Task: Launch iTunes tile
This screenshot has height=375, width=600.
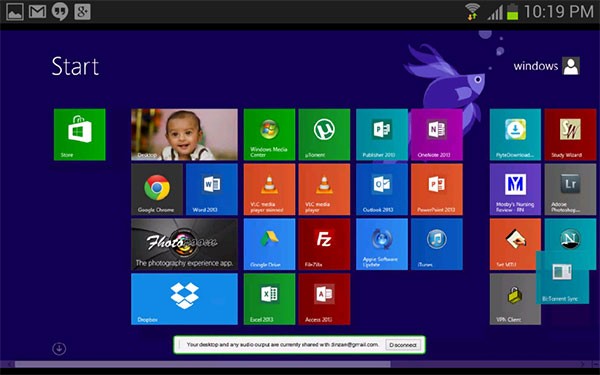Action: click(x=437, y=244)
